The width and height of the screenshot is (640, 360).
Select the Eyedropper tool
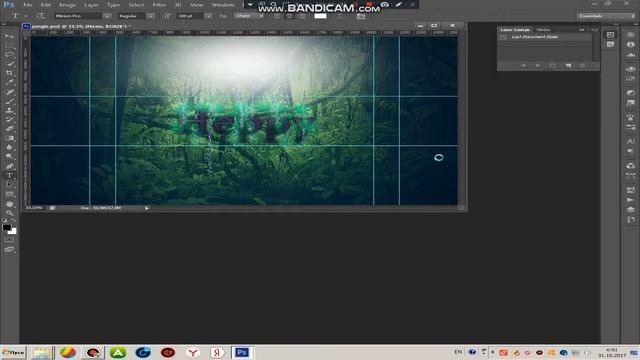(x=9, y=83)
